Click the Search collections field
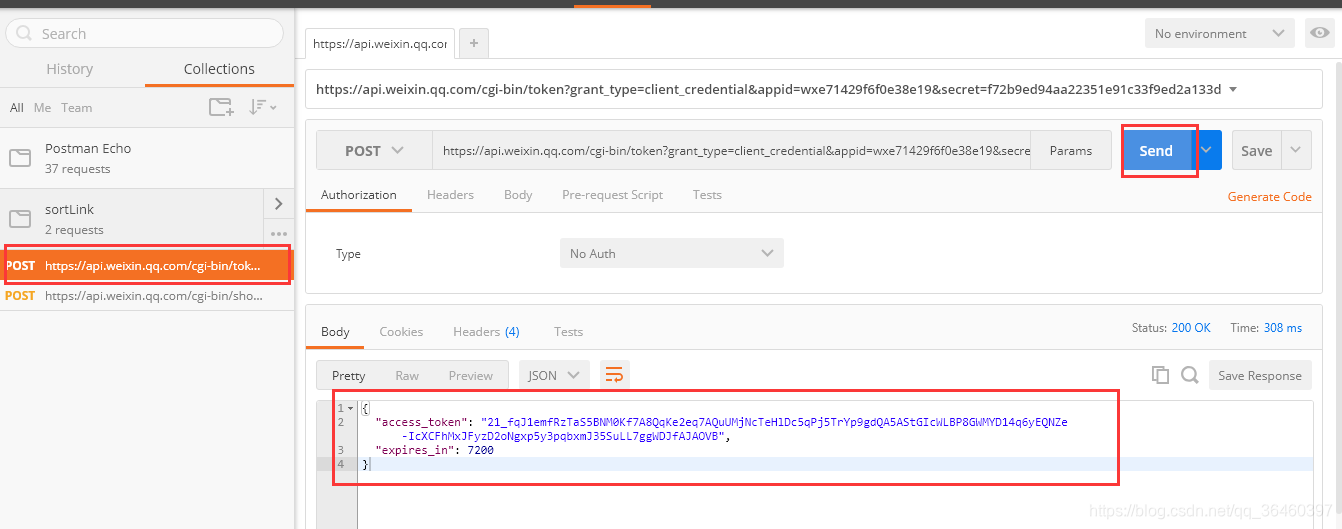The width and height of the screenshot is (1342, 529). 145,33
